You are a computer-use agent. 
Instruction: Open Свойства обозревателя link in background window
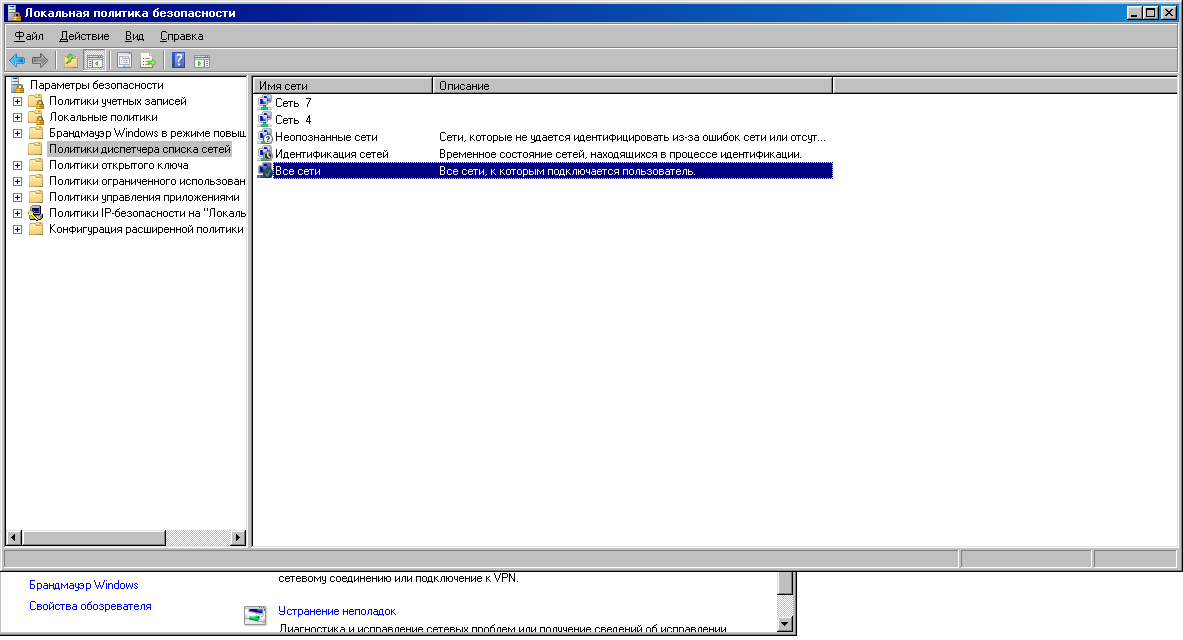[90, 606]
